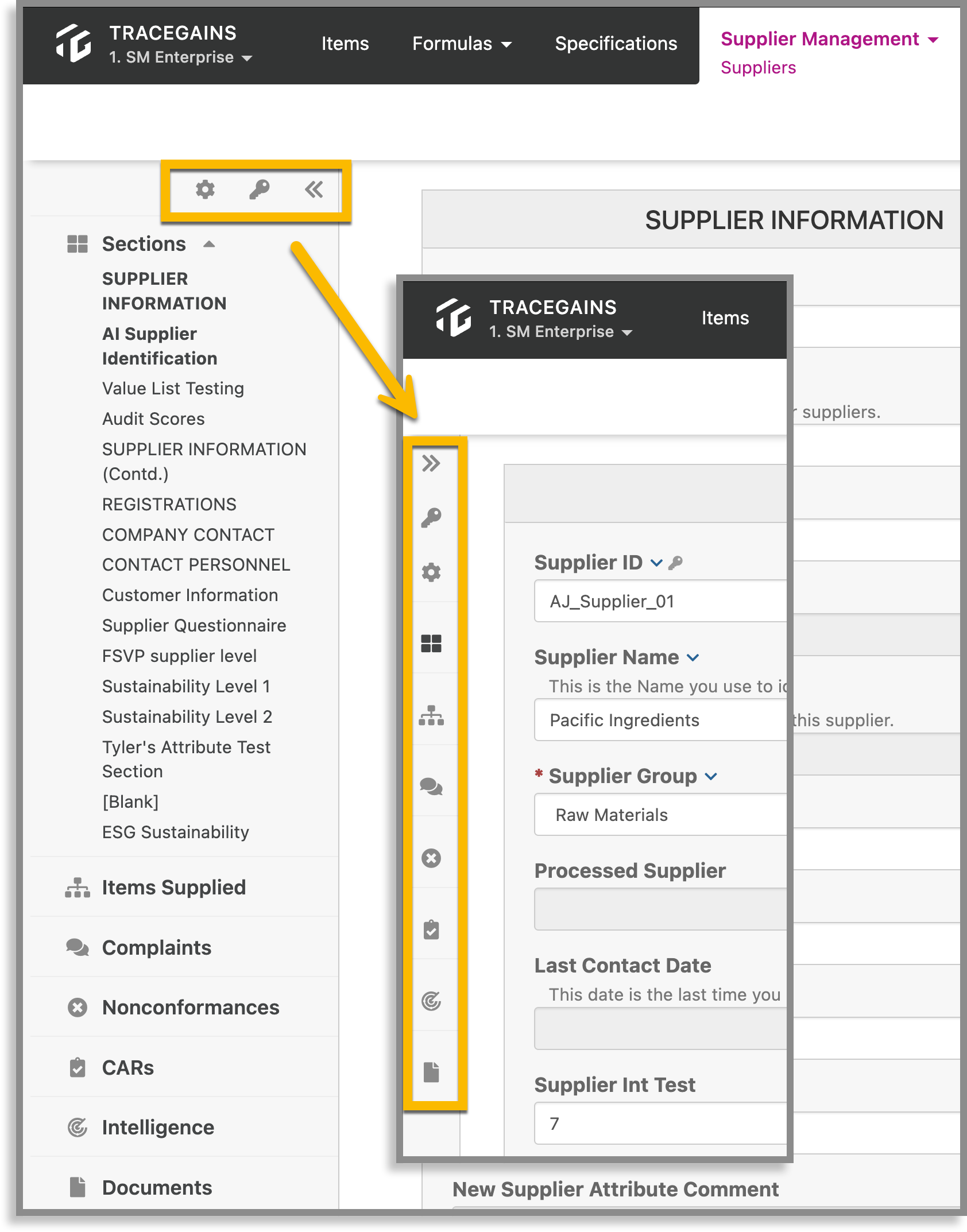
Task: Open the Supplier Group field chevron
Action: click(711, 777)
